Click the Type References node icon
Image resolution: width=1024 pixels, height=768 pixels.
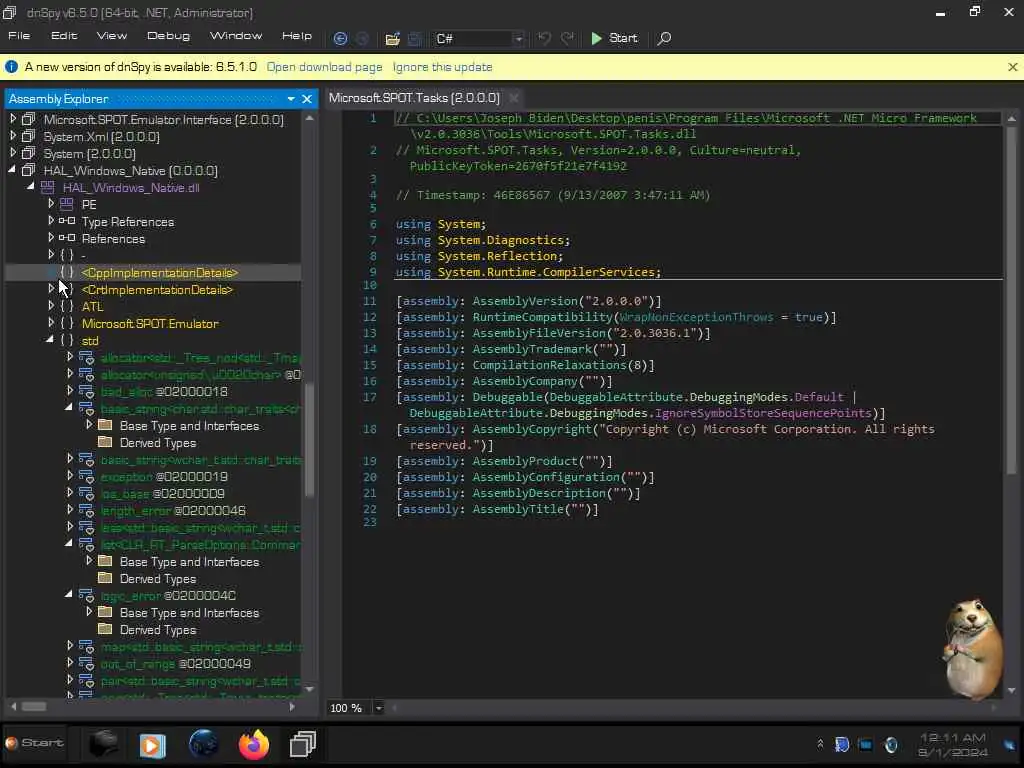[x=67, y=221]
